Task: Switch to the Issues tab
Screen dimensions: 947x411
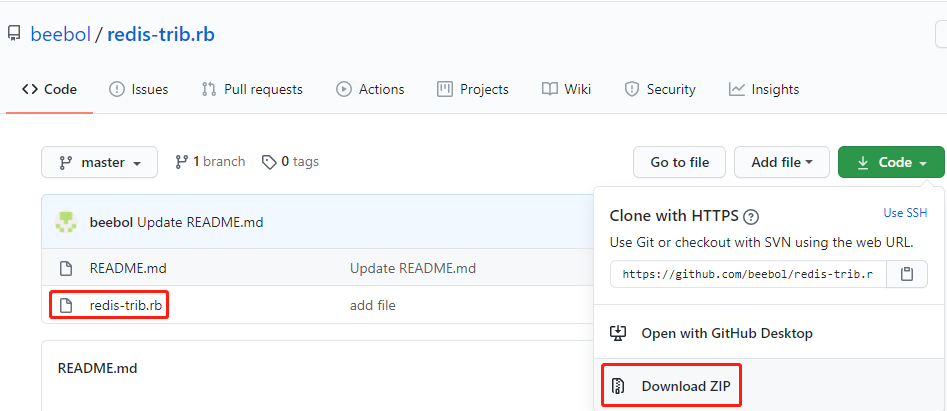Action: pos(139,89)
